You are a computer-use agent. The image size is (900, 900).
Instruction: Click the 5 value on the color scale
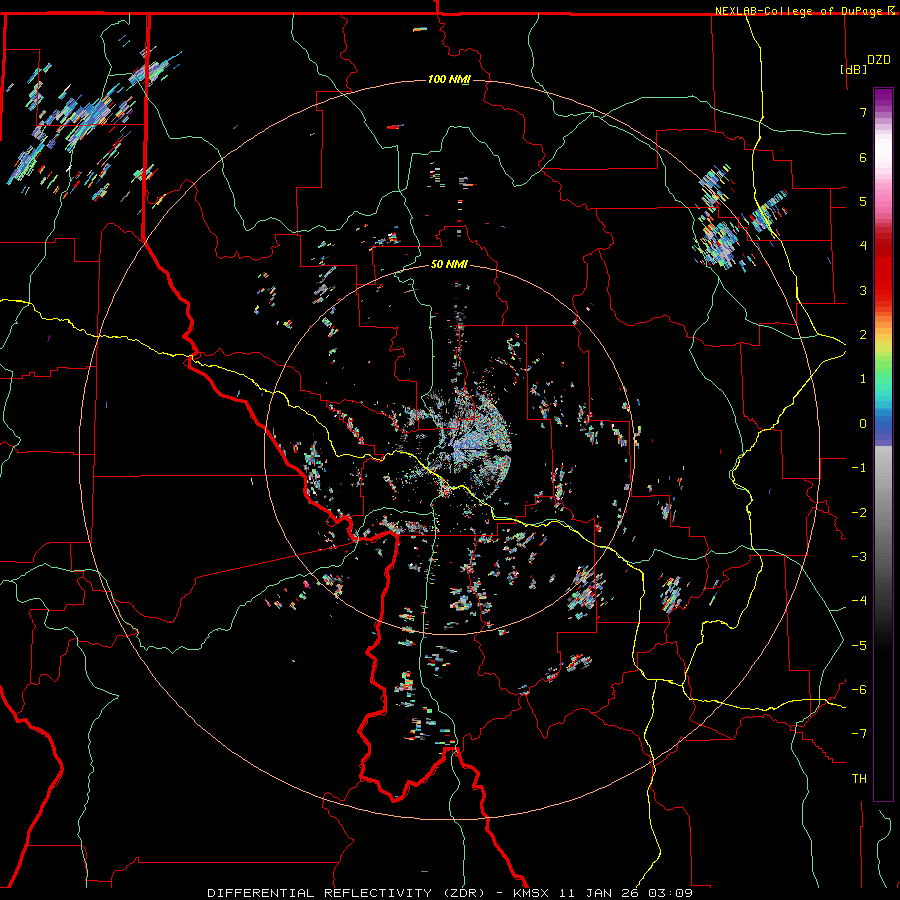(x=863, y=201)
